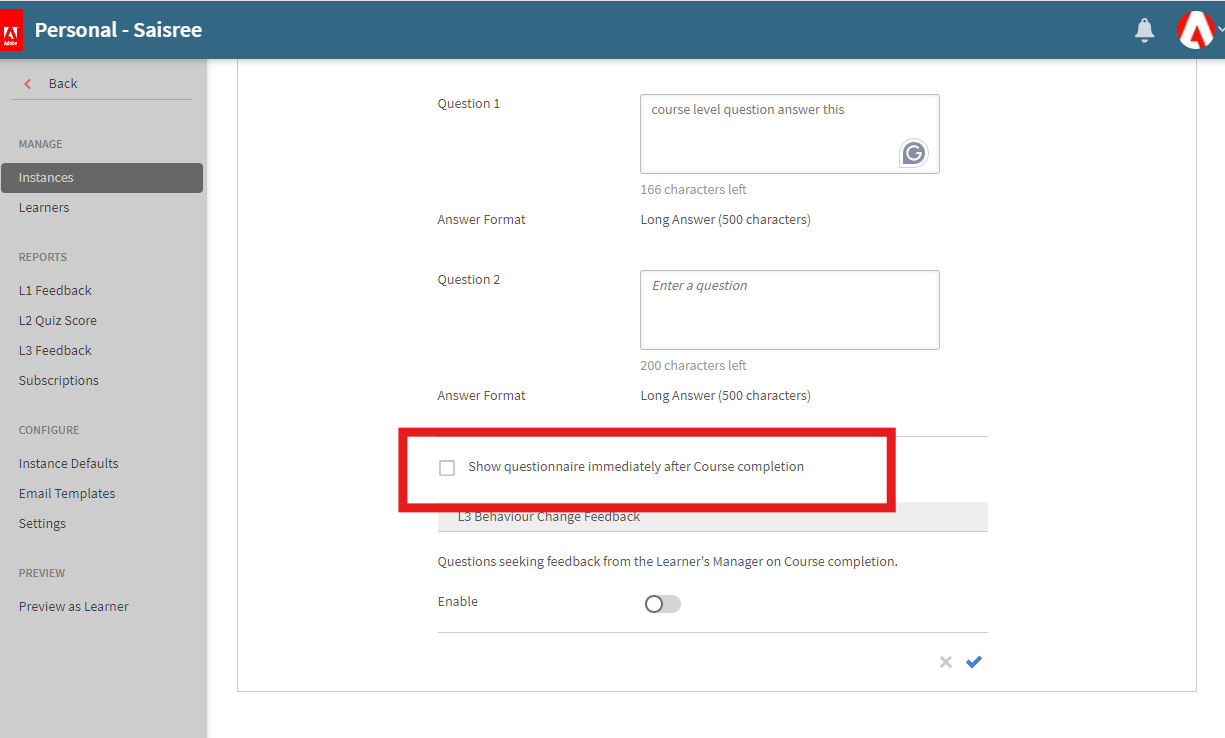This screenshot has height=738, width=1225.
Task: Go to L3 Feedback report
Action: 55,351
